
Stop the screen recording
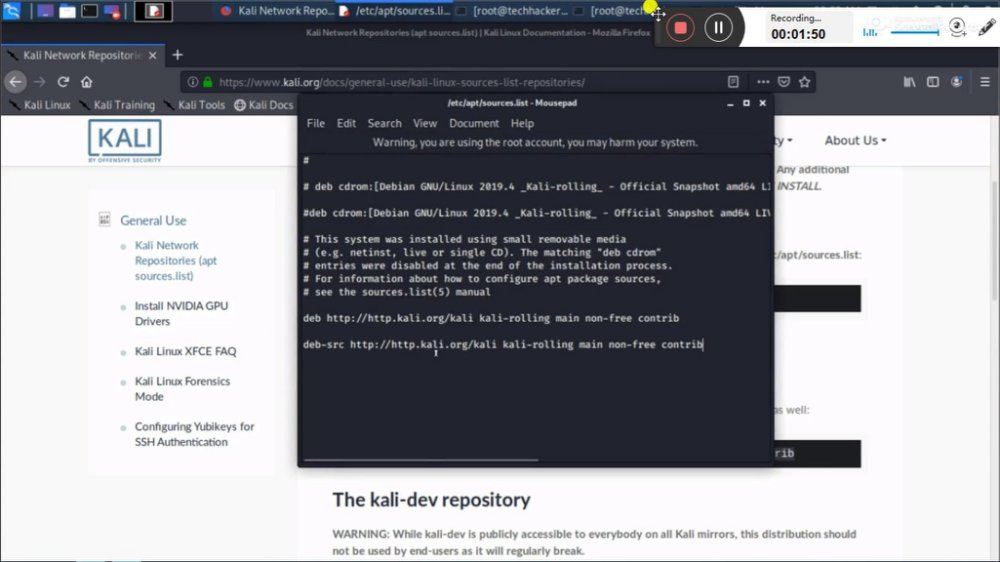pyautogui.click(x=680, y=27)
